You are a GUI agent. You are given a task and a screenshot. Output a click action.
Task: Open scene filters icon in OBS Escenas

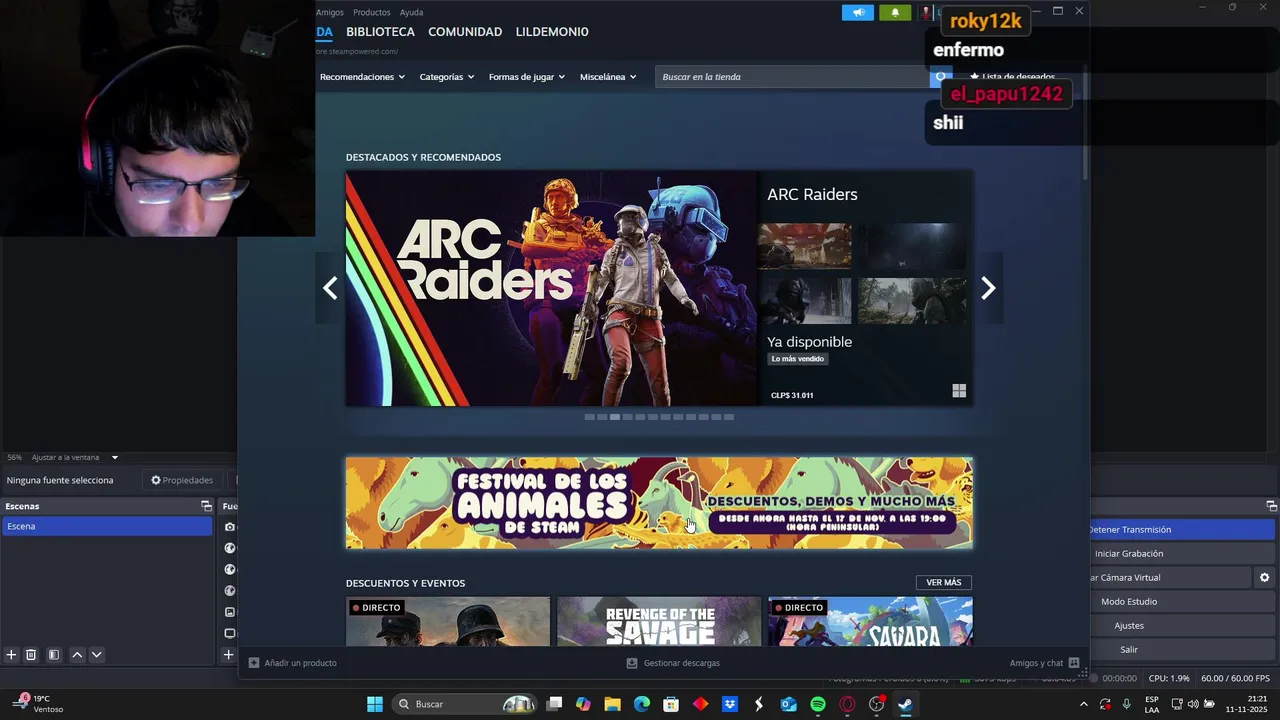[x=54, y=655]
